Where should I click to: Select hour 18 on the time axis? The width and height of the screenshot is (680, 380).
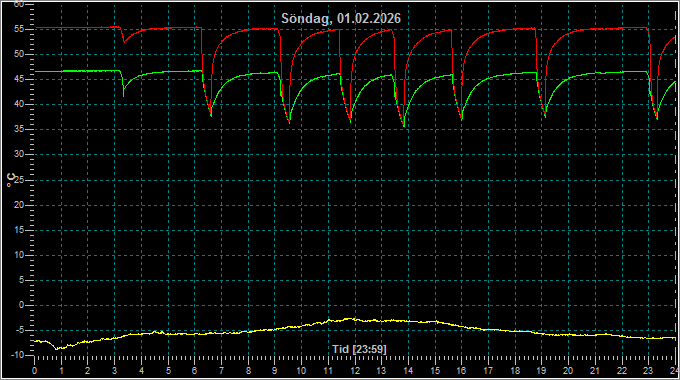515,371
